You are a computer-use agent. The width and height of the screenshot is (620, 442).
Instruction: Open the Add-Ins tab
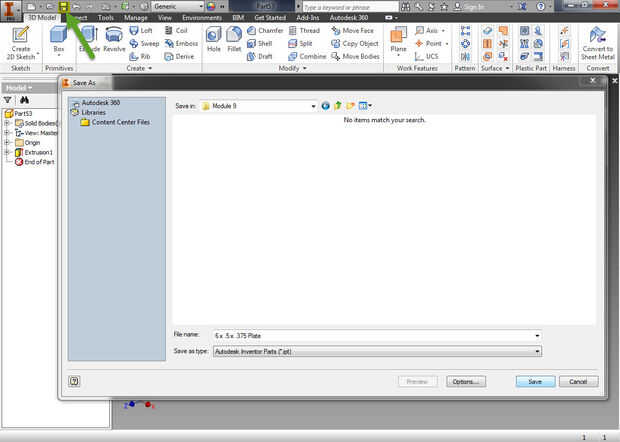308,18
